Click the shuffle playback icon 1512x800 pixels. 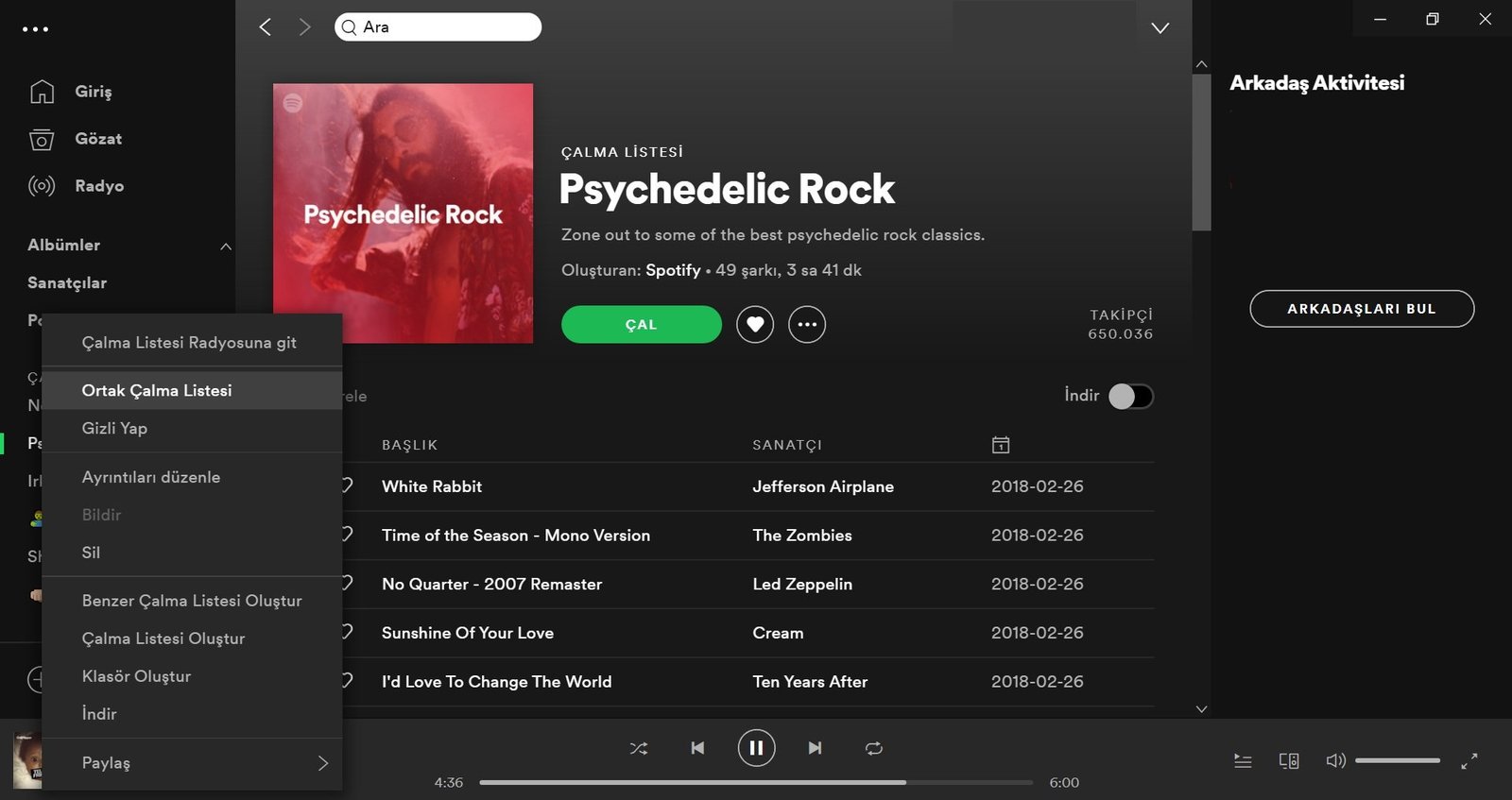pyautogui.click(x=639, y=748)
